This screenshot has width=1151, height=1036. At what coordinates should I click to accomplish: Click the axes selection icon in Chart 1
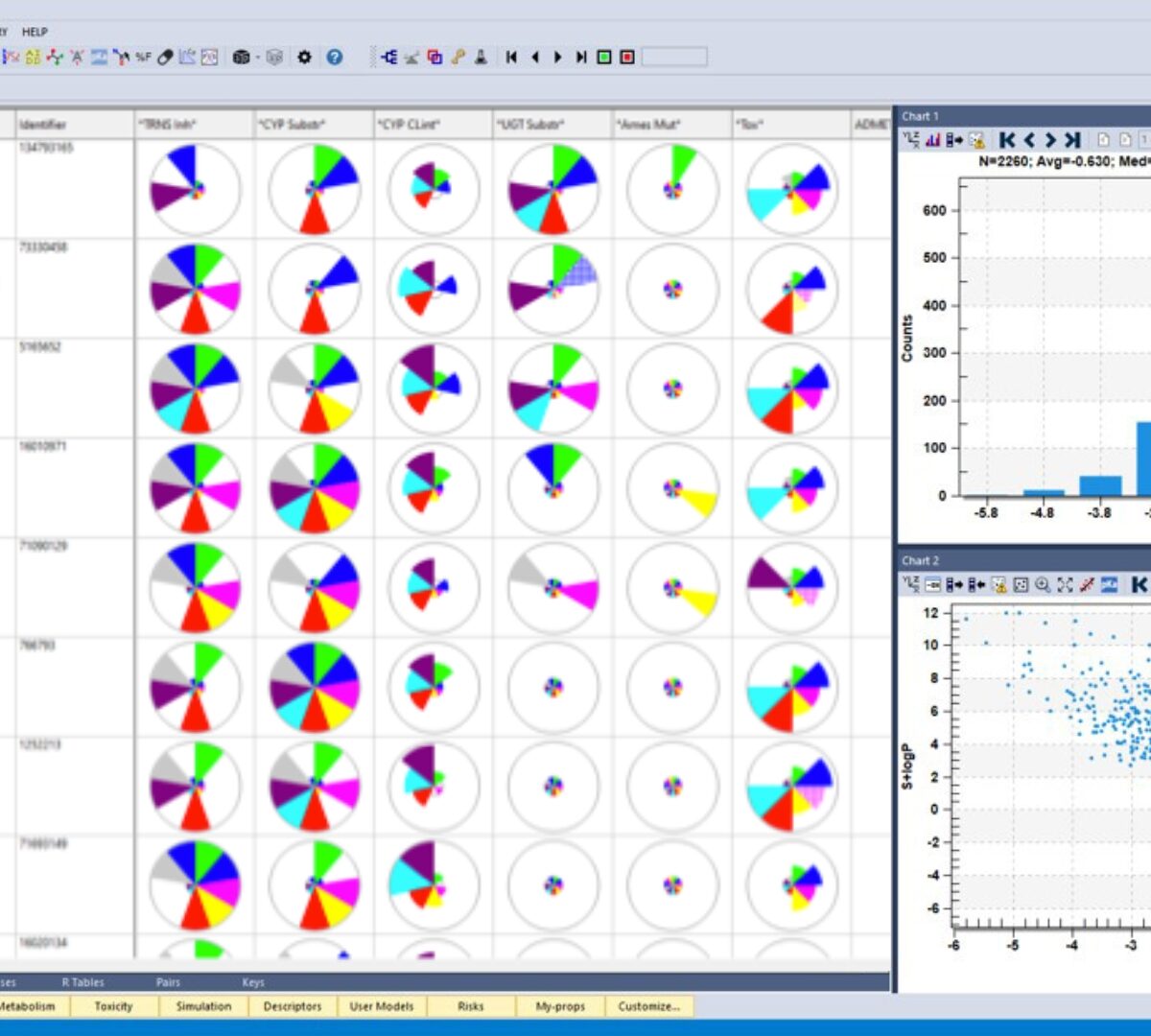[911, 140]
